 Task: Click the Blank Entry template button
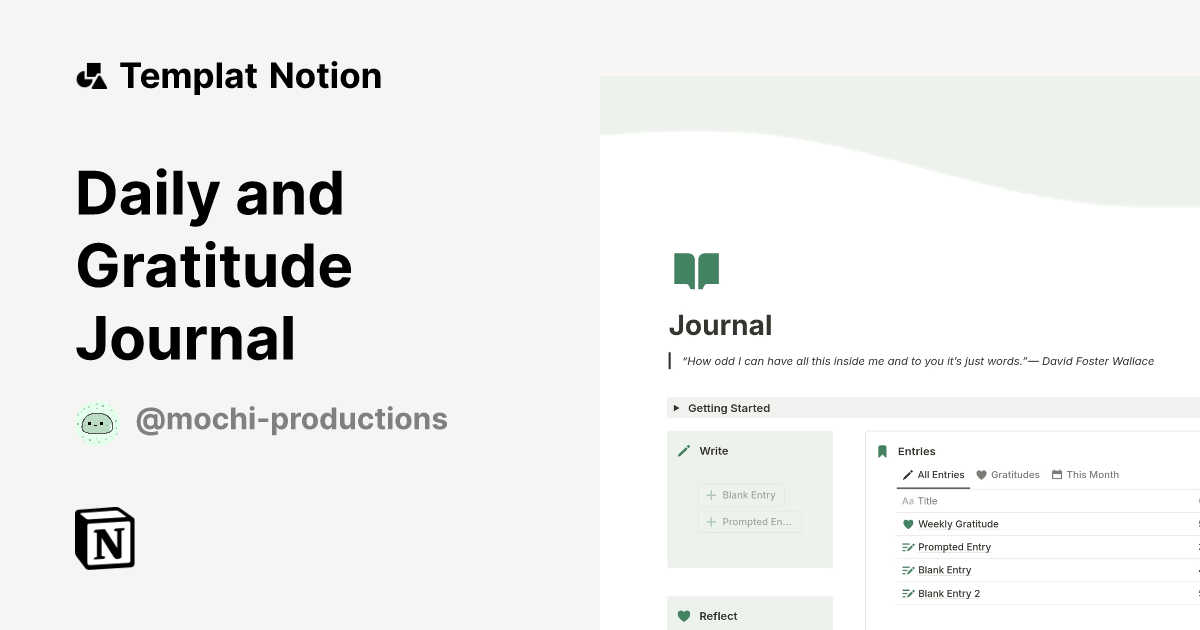pyautogui.click(x=741, y=494)
